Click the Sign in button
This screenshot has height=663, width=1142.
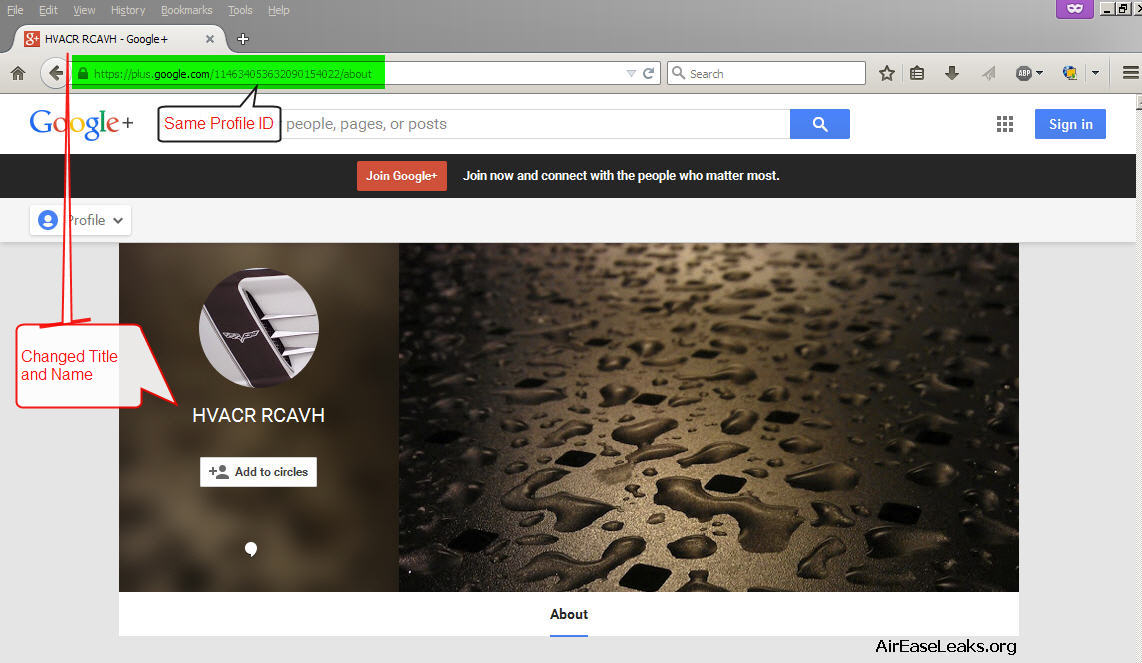tap(1069, 123)
